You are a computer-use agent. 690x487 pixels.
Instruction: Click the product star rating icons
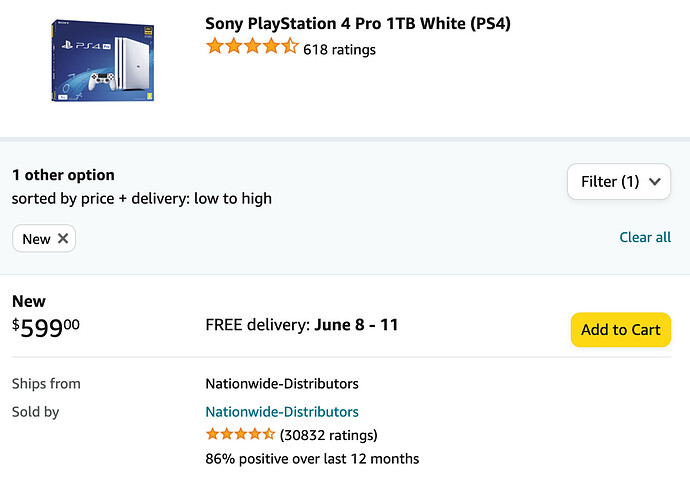(251, 47)
